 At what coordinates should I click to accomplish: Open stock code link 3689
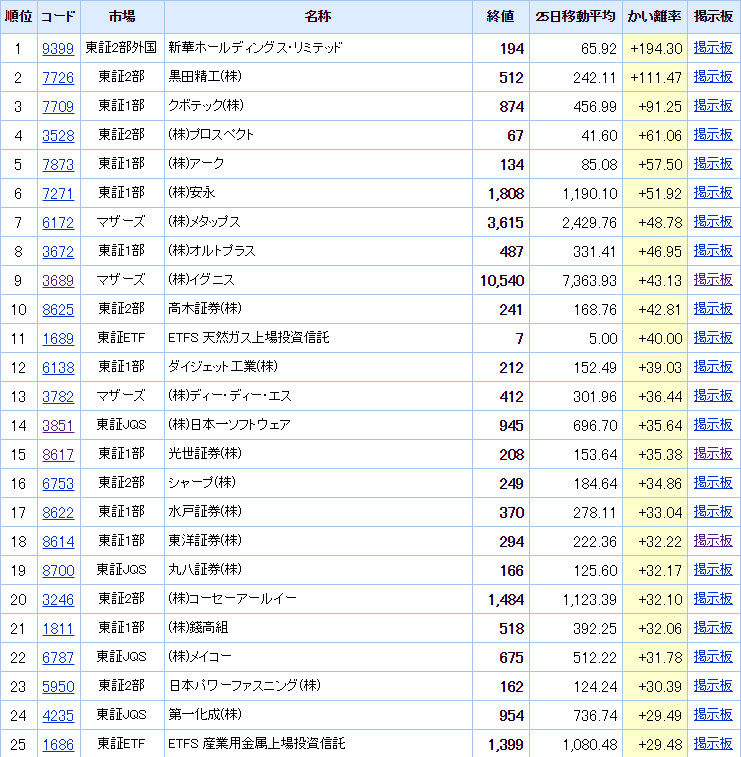pos(58,280)
